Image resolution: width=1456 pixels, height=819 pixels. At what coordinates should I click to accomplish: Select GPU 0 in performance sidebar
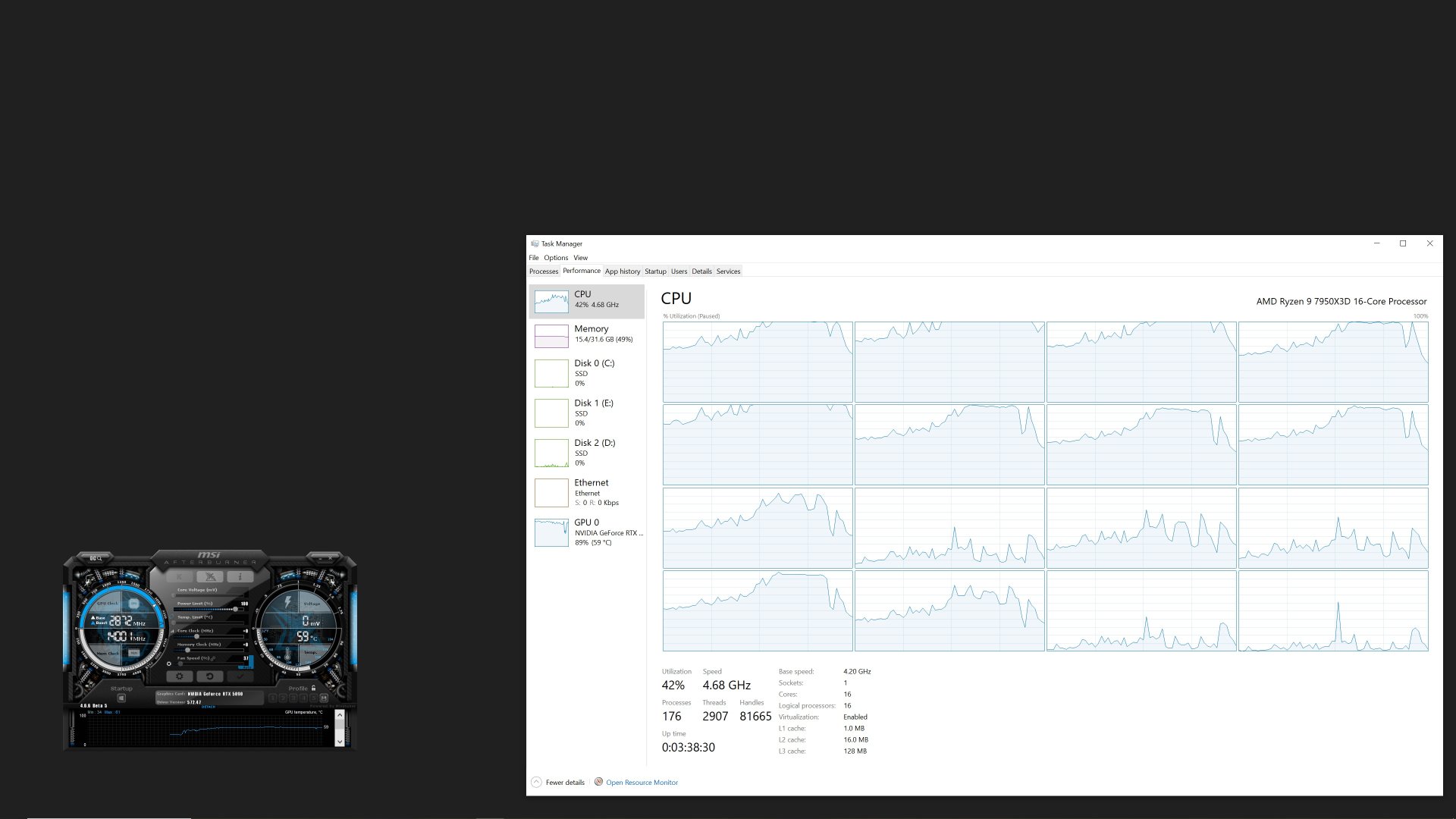coord(587,532)
